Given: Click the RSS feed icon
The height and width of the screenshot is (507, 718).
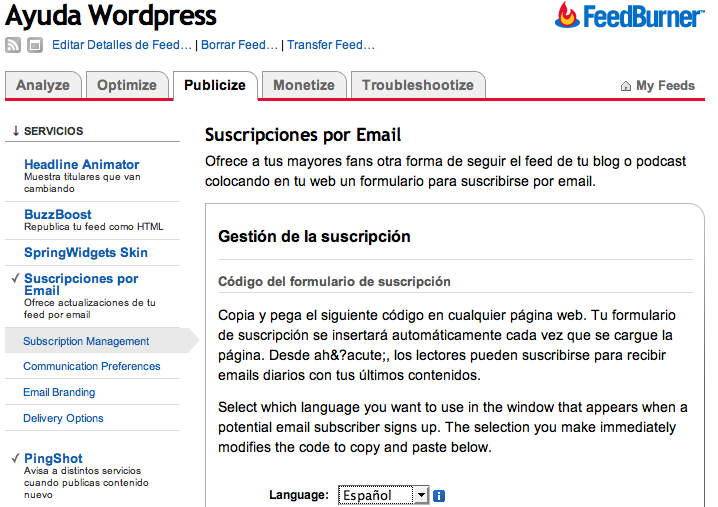Looking at the screenshot, I should [x=14, y=45].
